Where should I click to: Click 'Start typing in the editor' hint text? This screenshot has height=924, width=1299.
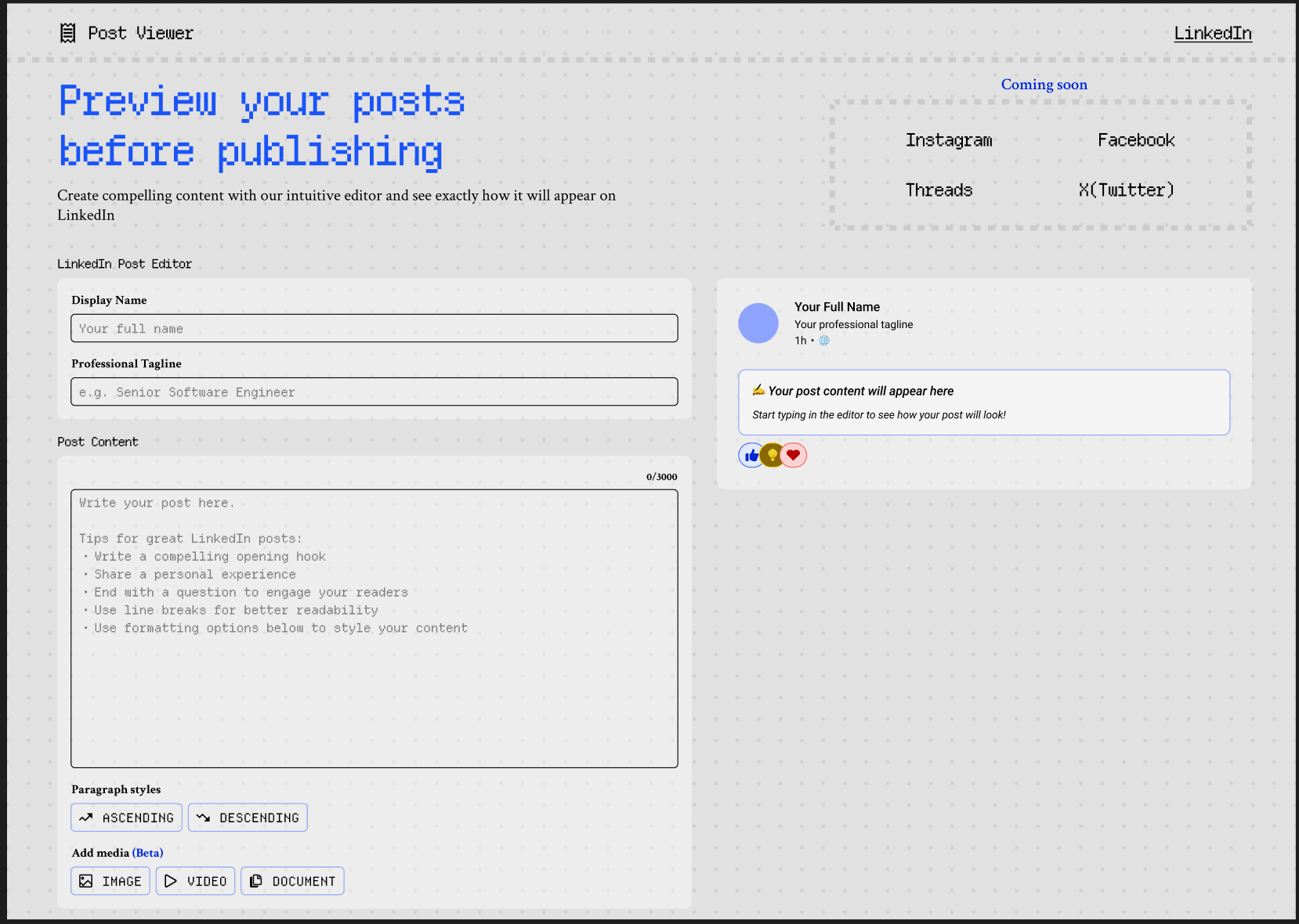pos(879,415)
